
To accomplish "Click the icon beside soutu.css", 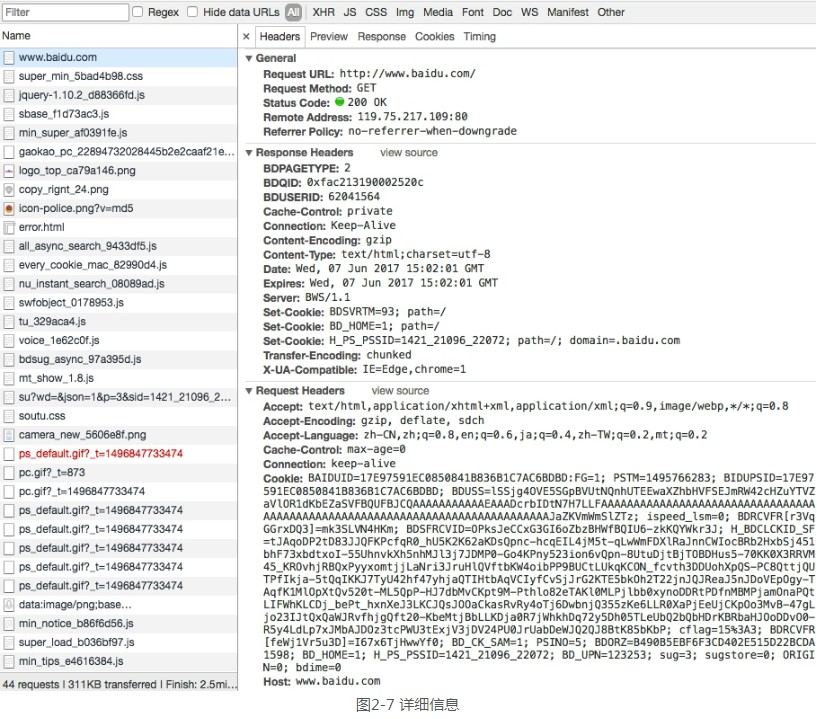I will [x=9, y=416].
